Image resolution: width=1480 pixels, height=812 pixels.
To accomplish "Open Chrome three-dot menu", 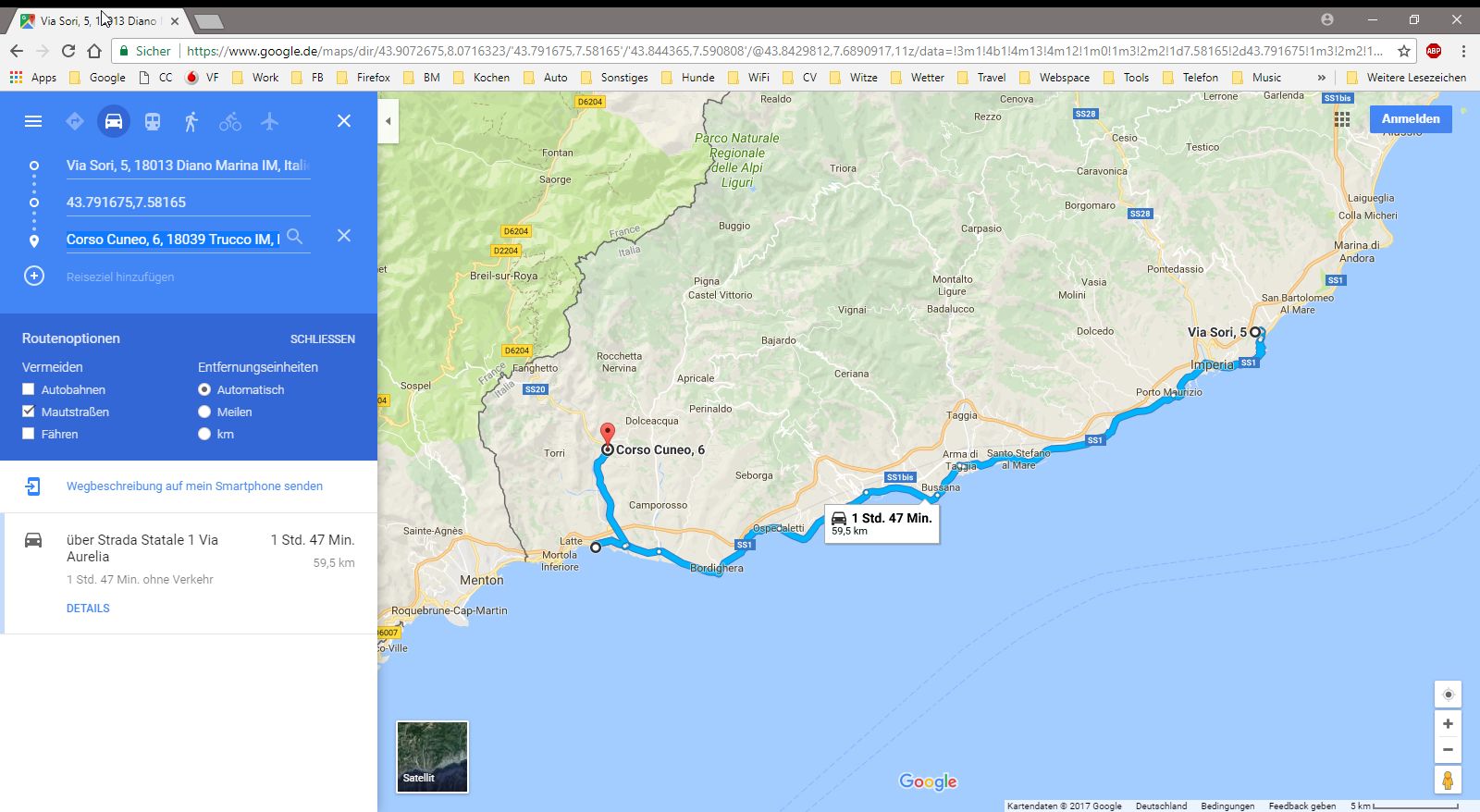I will click(1463, 51).
